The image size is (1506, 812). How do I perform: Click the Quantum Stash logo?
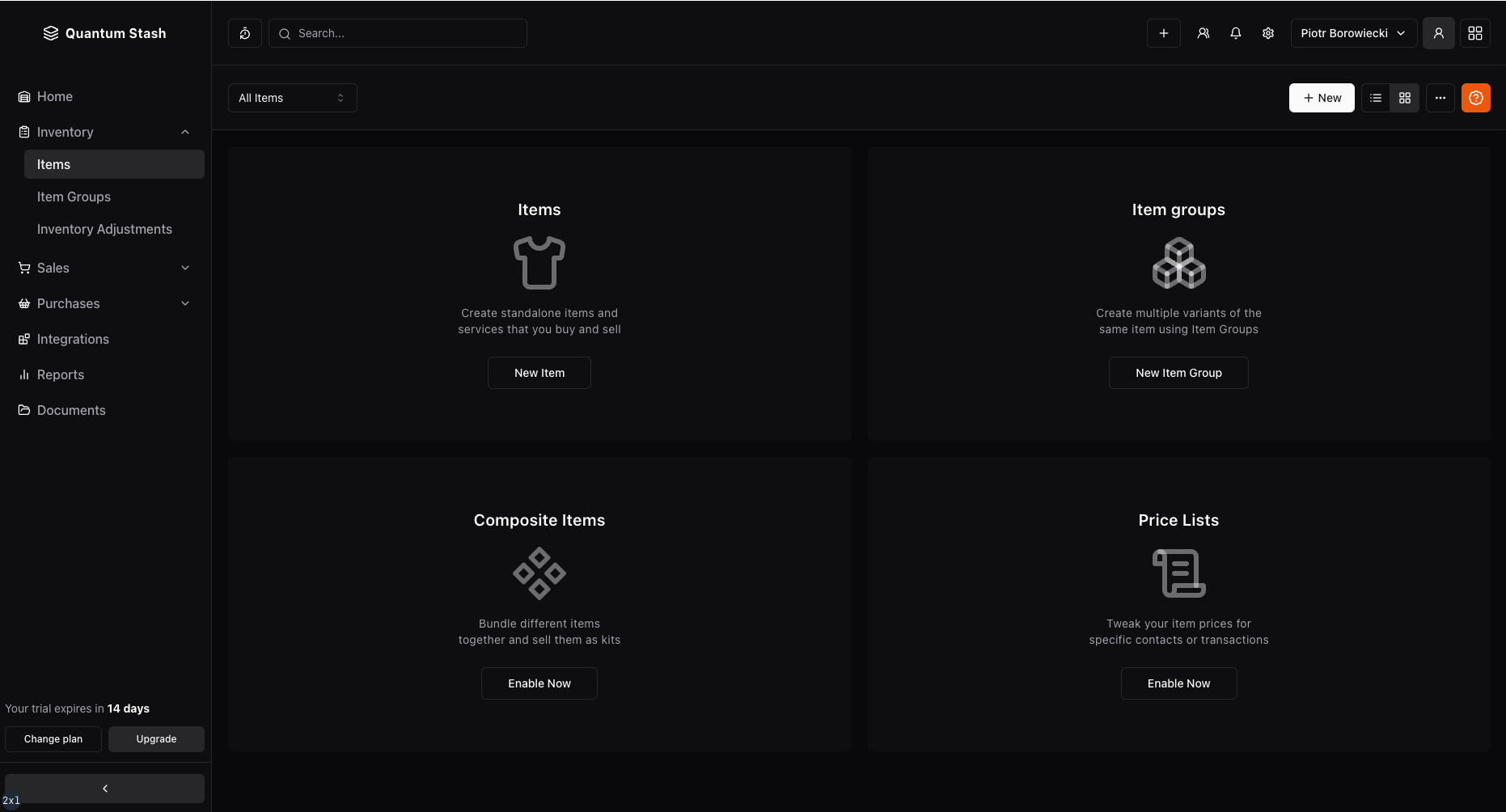pyautogui.click(x=104, y=33)
